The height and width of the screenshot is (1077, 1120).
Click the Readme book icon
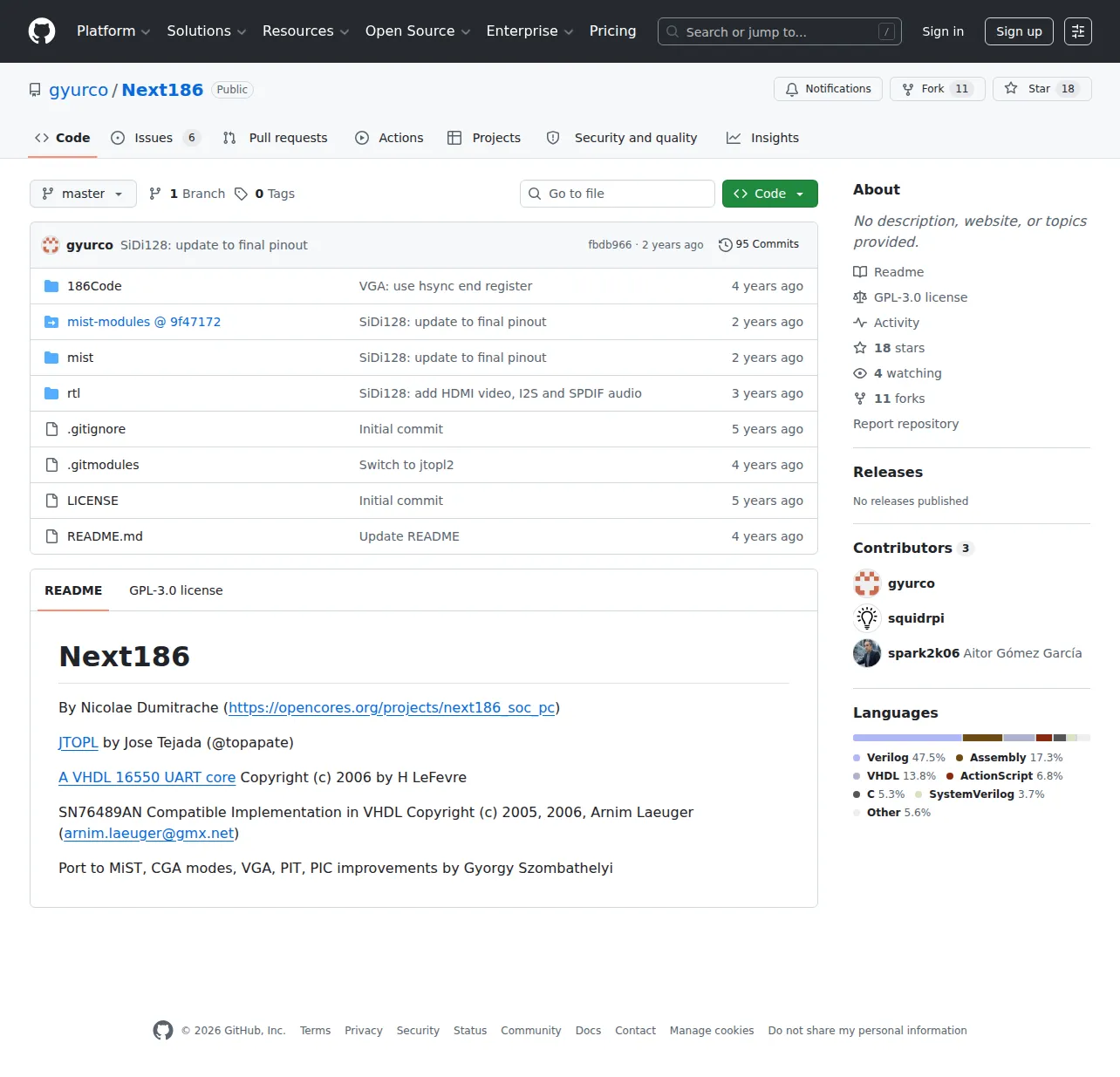point(860,272)
